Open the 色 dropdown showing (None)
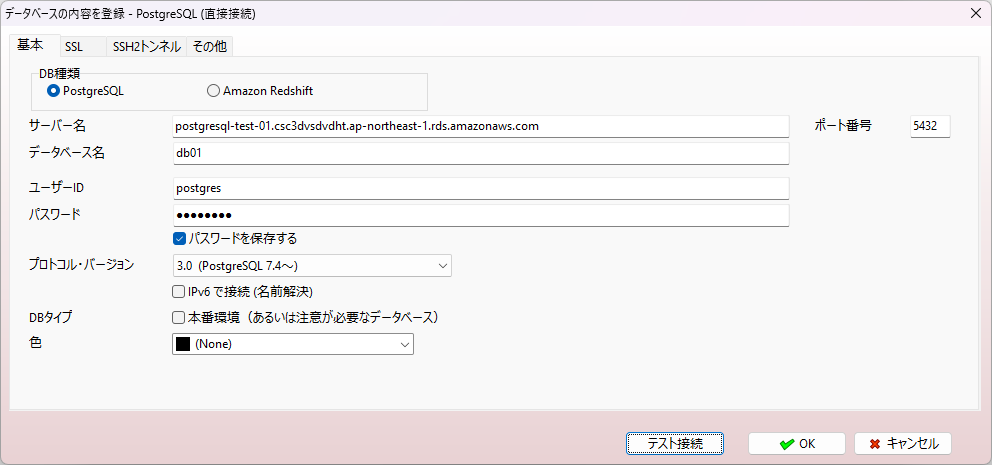 tap(293, 344)
